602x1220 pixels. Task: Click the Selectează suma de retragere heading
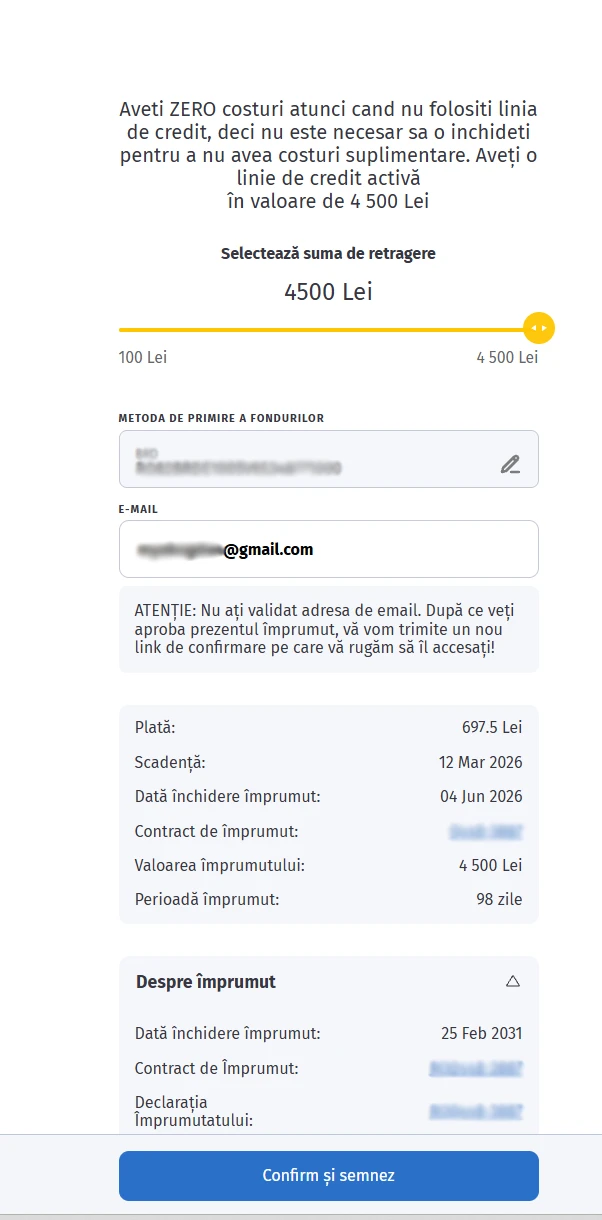tap(328, 253)
